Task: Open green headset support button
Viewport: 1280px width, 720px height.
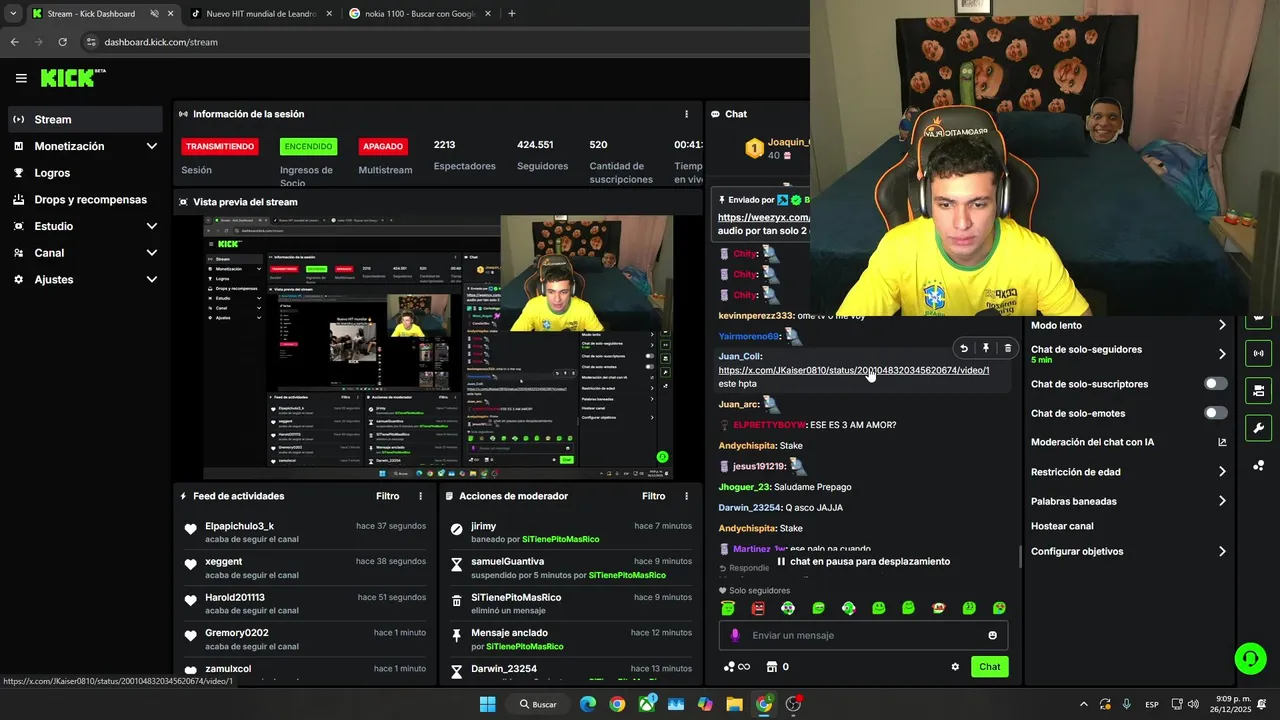Action: click(x=1250, y=657)
